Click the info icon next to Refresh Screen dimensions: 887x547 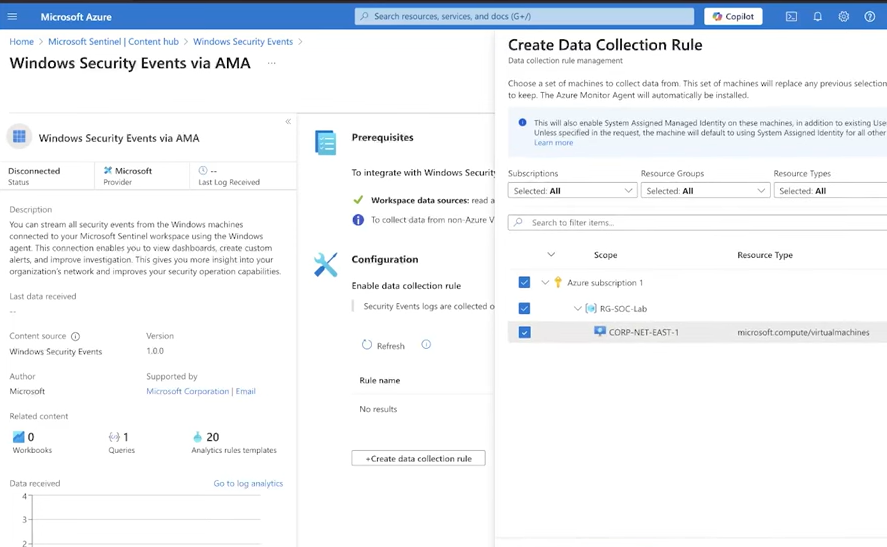[426, 344]
